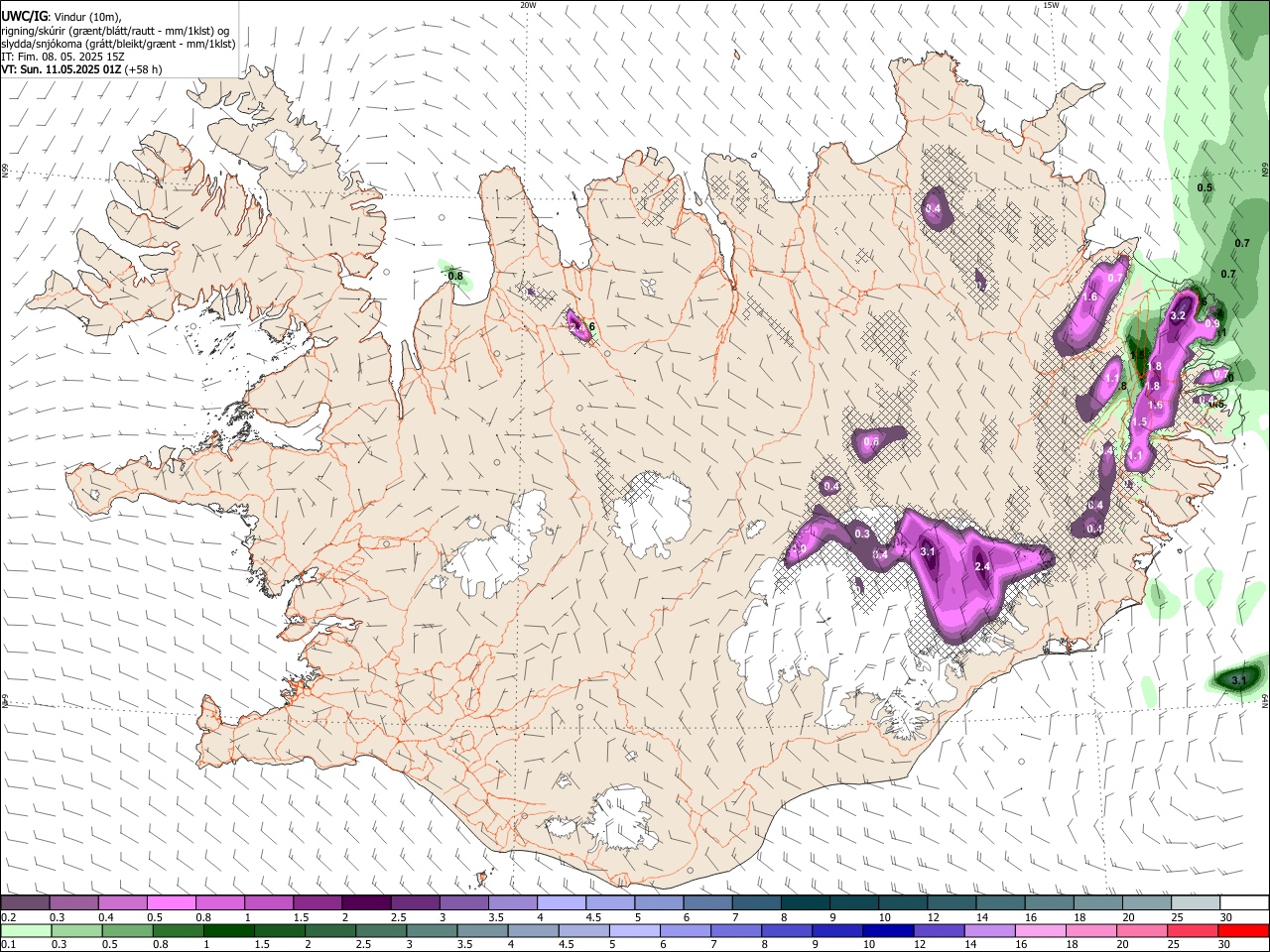
Task: Pick the grey-green 2.5–3 rain swatch
Action: pos(380,930)
